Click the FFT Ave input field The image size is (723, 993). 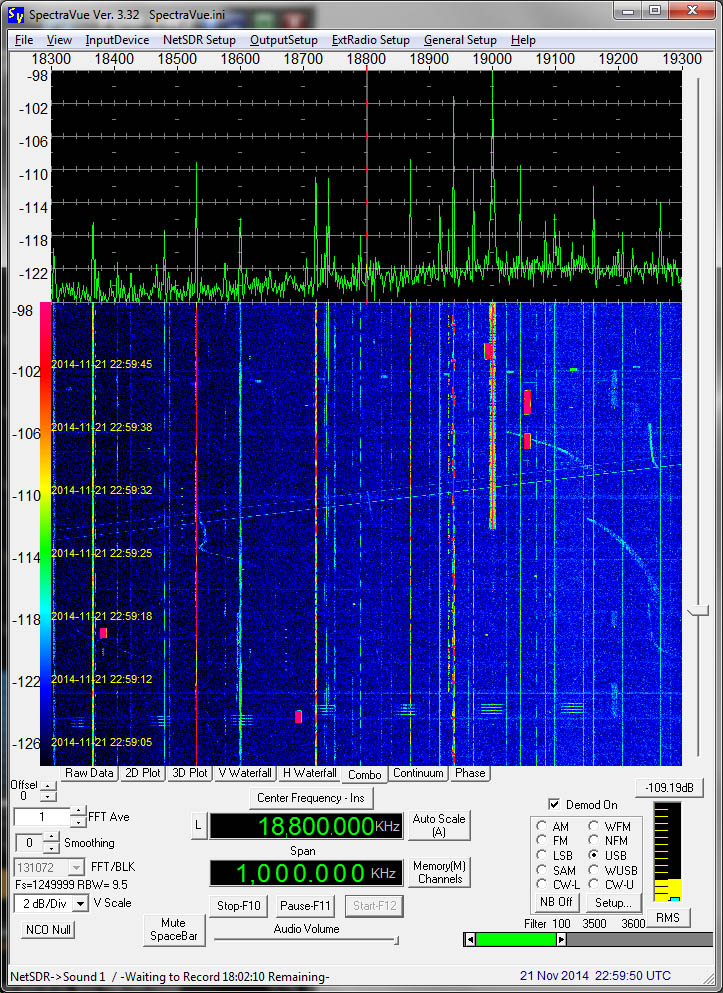(42, 817)
